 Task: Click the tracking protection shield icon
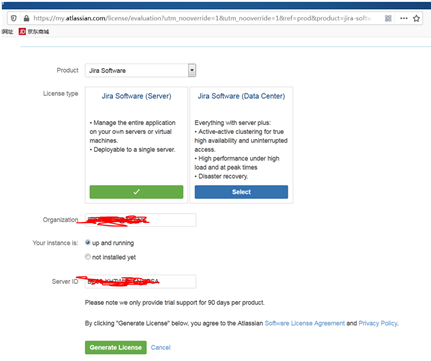coord(14,18)
